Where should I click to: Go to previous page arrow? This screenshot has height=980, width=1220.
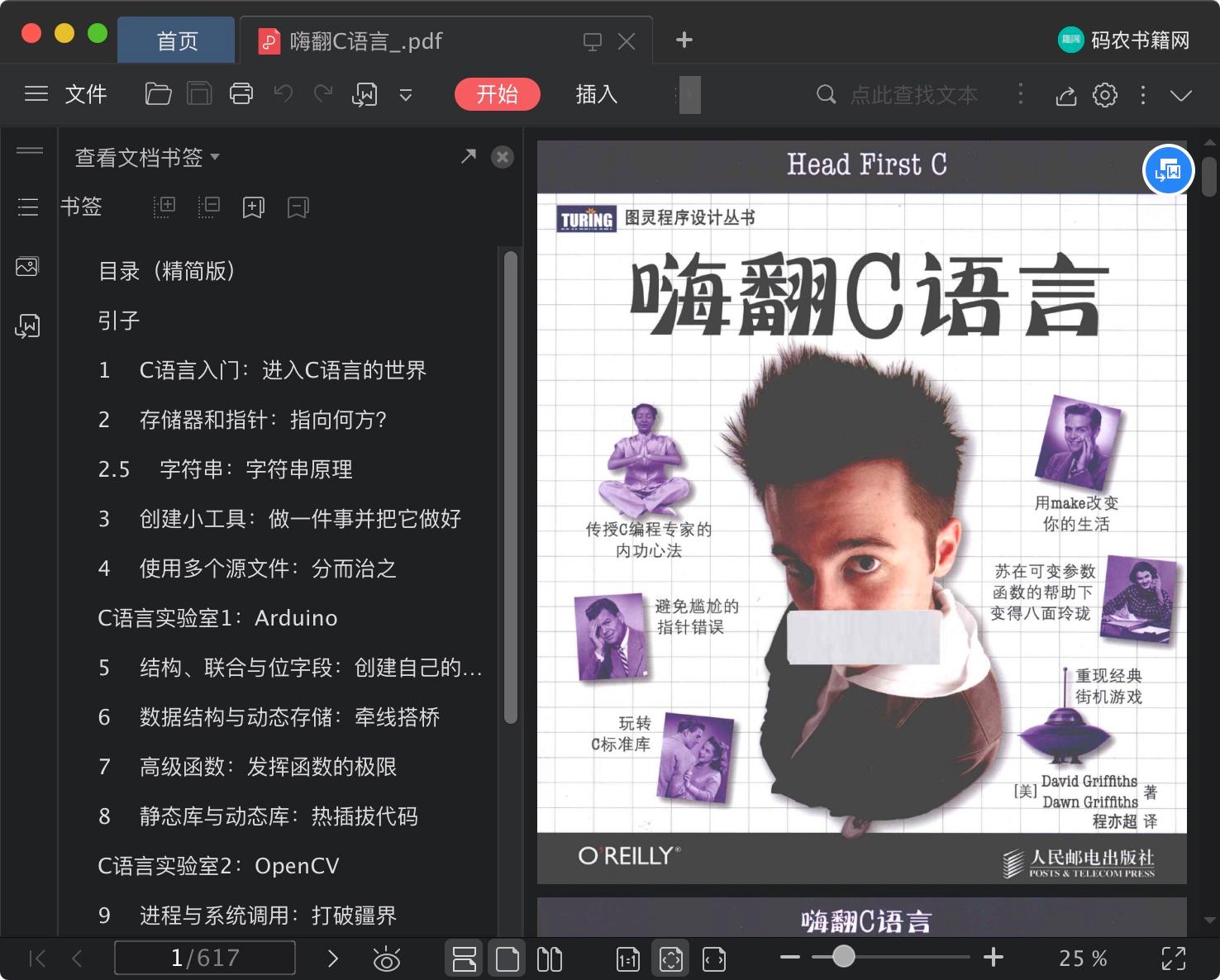point(77,959)
